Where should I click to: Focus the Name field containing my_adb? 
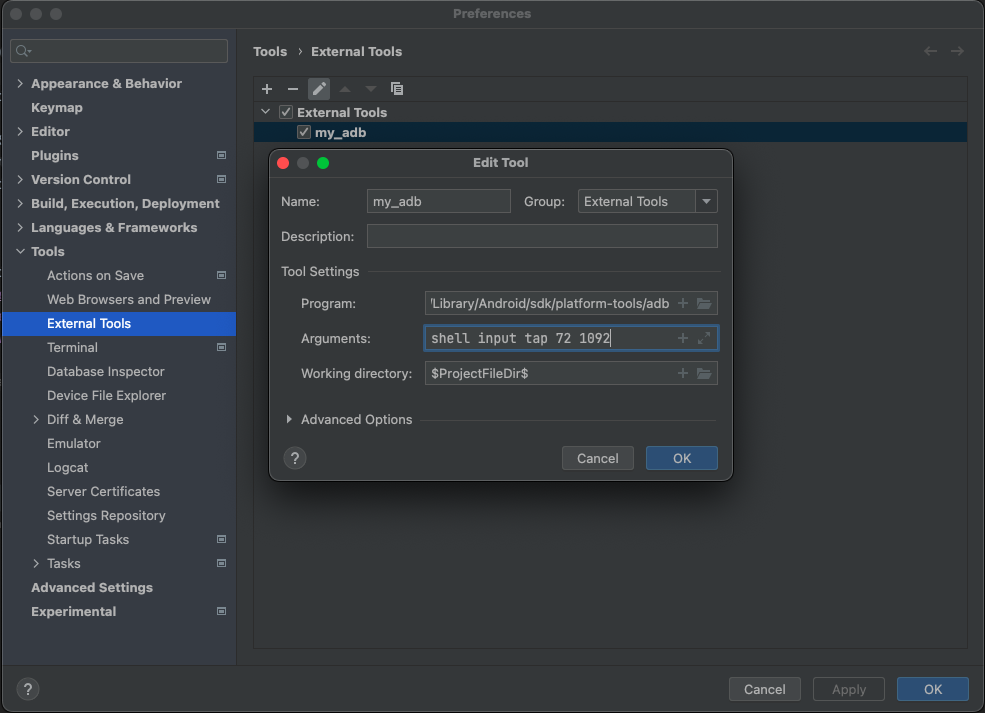[438, 202]
